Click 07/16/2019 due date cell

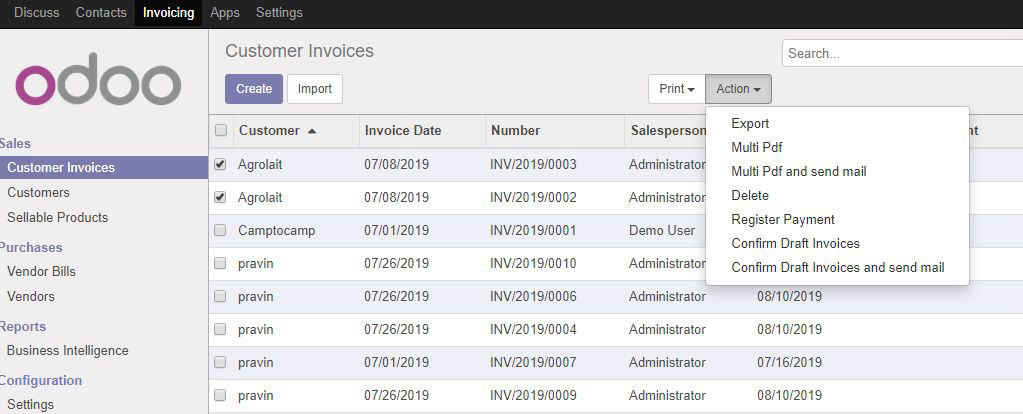click(x=789, y=362)
